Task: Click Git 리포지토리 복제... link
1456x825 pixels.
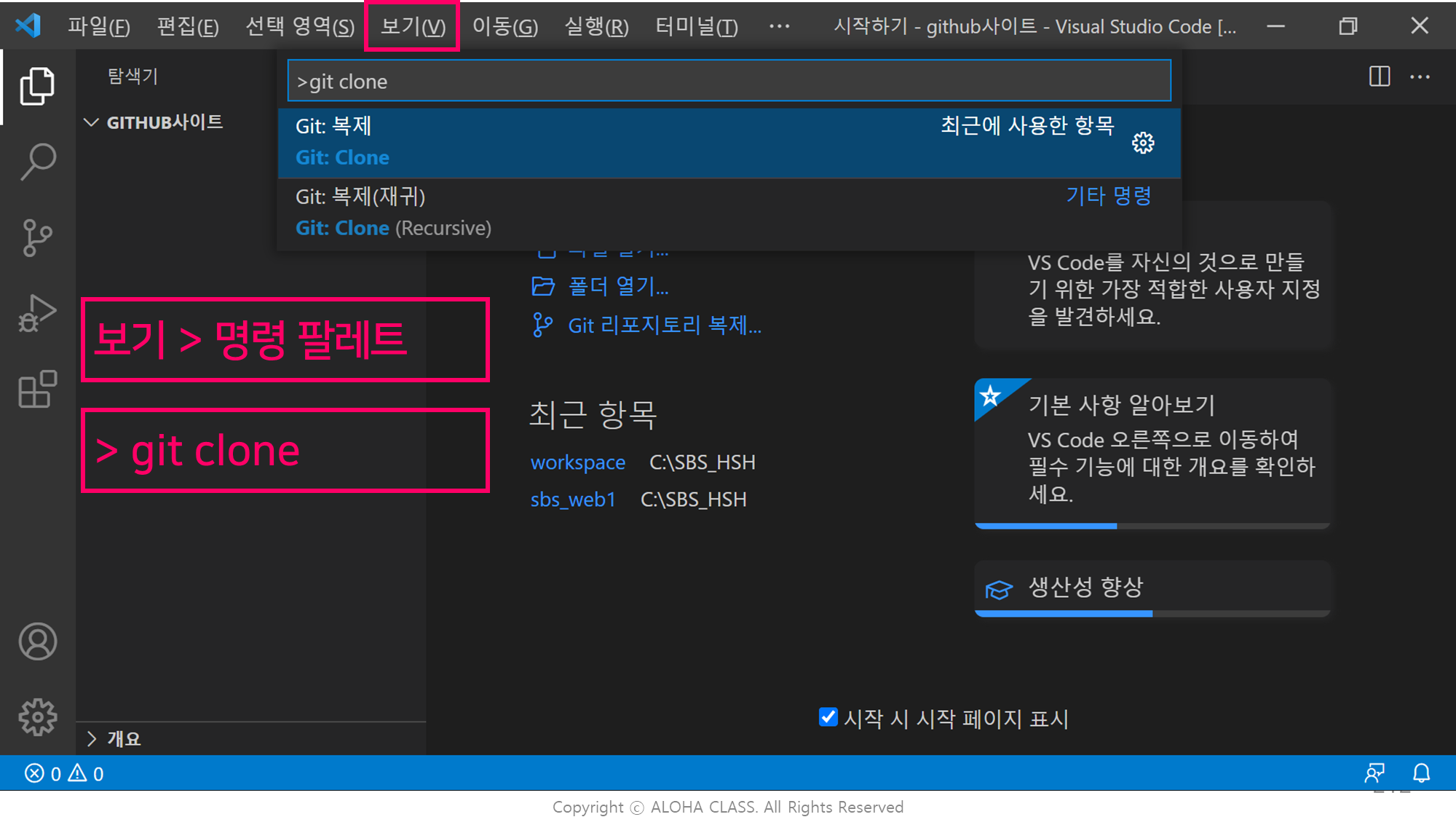Action: tap(665, 325)
